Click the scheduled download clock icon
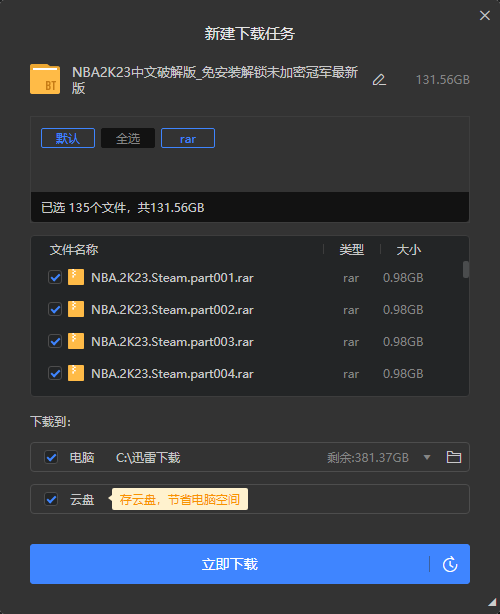Viewport: 500px width, 614px height. pos(450,564)
